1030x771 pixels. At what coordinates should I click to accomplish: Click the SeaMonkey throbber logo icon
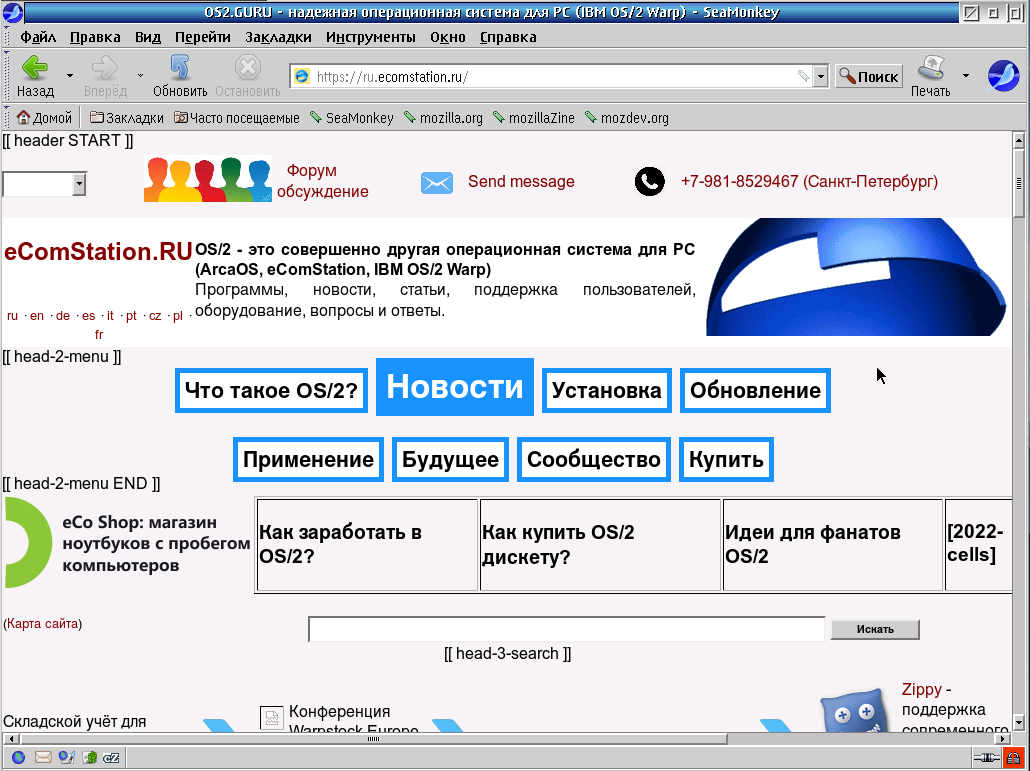pos(1003,75)
